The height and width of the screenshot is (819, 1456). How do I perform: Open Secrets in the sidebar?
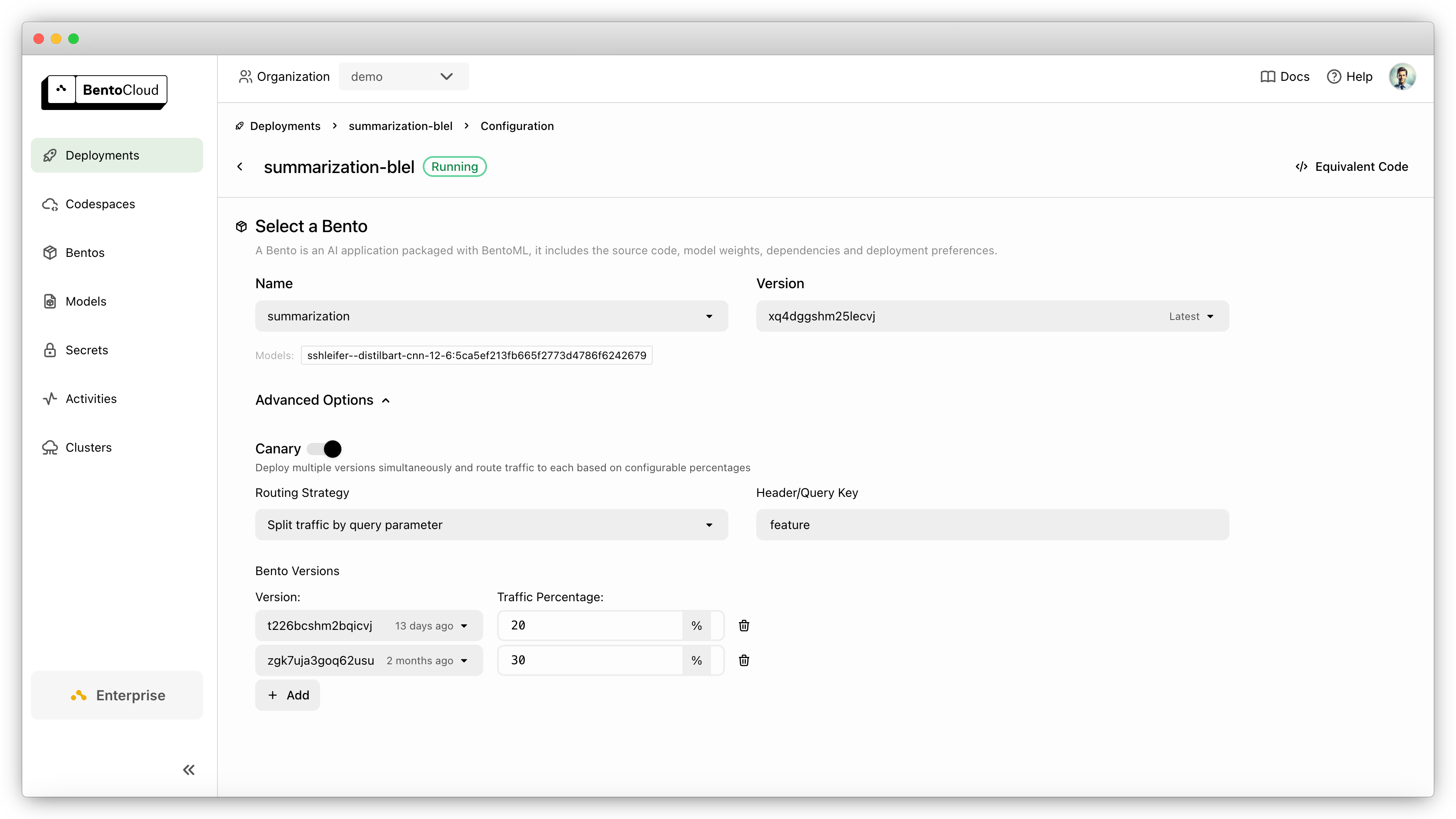click(117, 350)
